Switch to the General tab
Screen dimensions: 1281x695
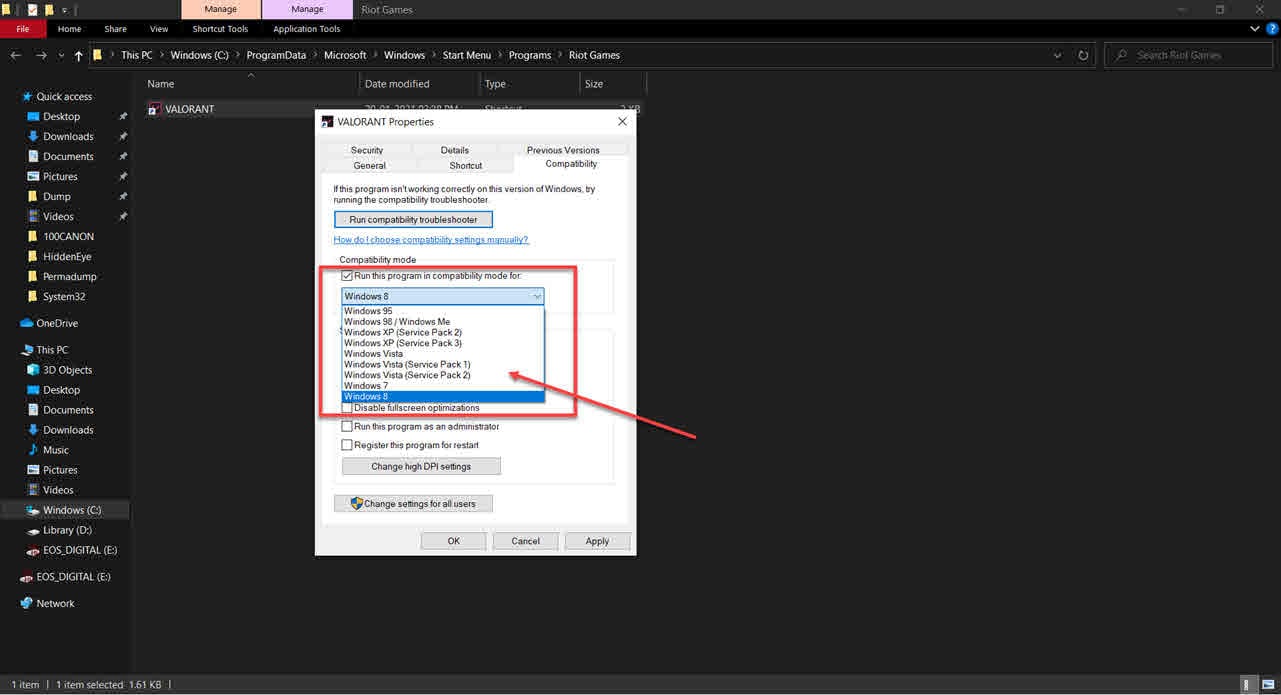(369, 166)
